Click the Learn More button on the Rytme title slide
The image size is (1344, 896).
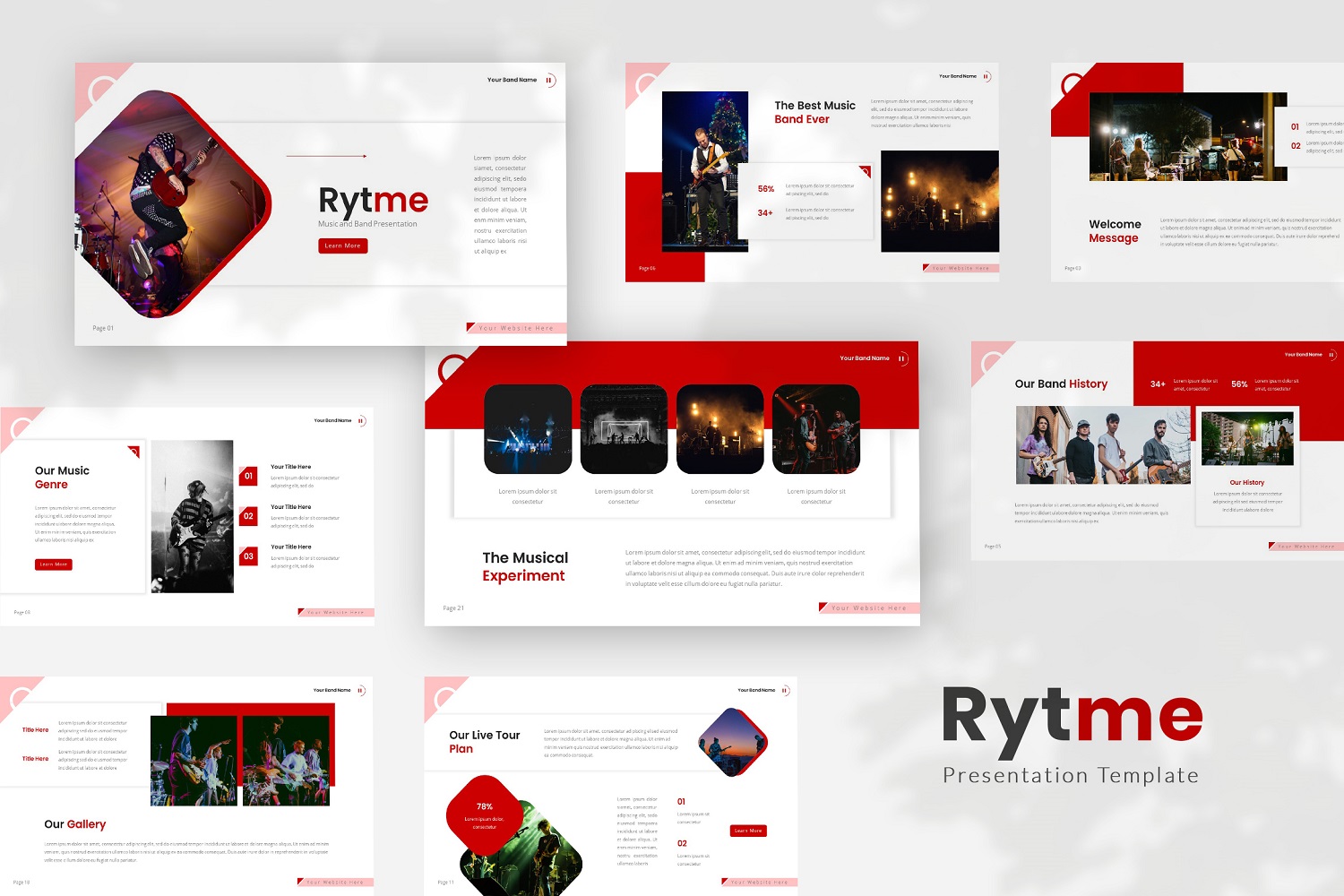click(343, 246)
